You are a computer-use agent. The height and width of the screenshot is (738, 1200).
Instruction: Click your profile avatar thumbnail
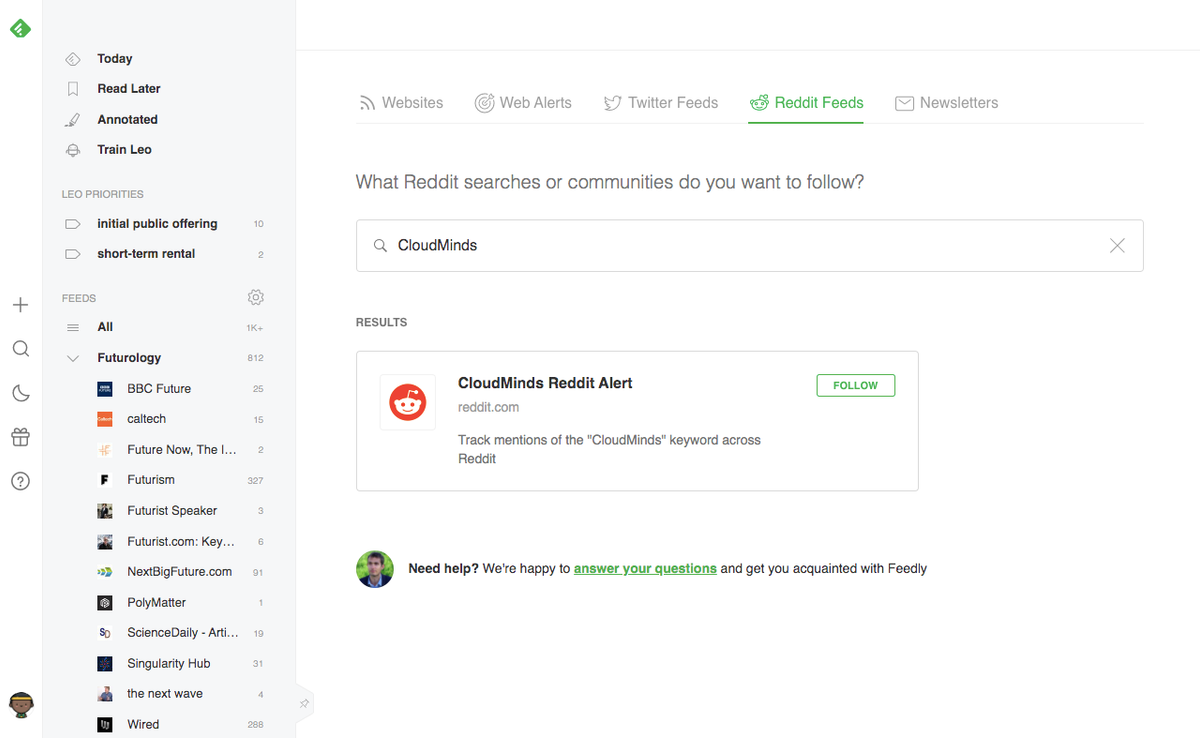tap(20, 705)
